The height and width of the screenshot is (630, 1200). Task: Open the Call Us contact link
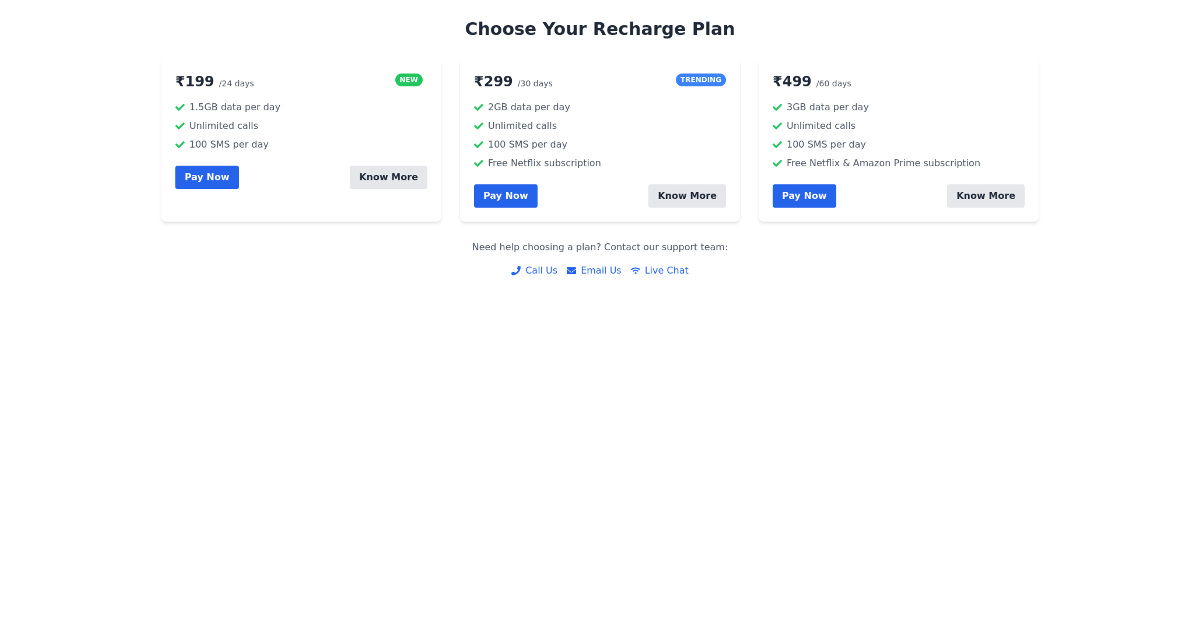(x=540, y=270)
